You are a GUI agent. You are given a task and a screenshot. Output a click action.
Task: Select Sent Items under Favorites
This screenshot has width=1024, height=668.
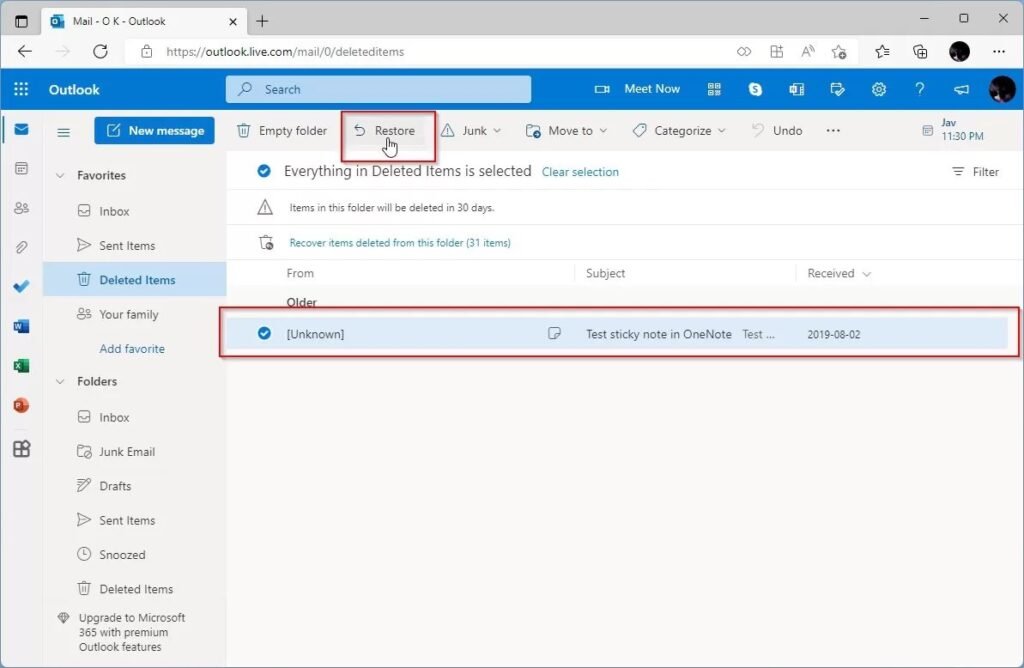click(135, 246)
